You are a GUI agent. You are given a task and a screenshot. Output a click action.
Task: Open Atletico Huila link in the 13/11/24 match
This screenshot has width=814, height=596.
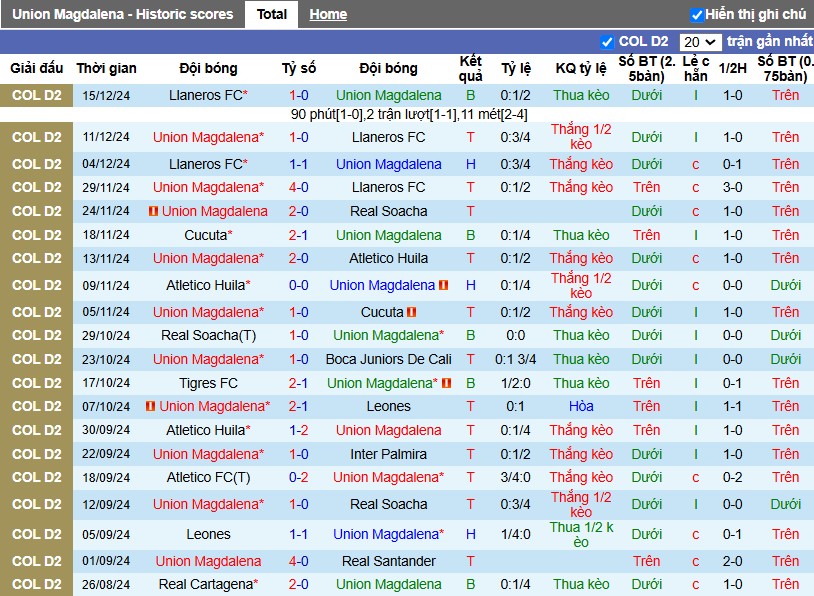pos(388,259)
